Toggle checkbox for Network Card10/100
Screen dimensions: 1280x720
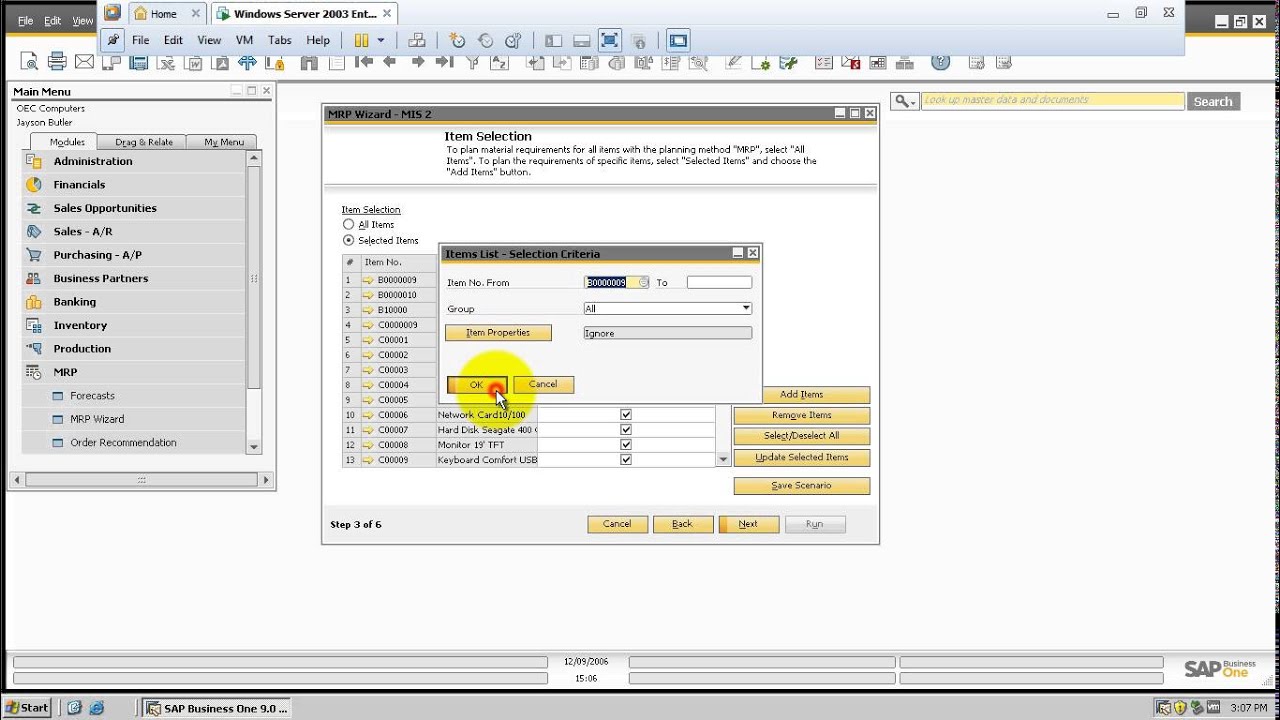coord(626,415)
